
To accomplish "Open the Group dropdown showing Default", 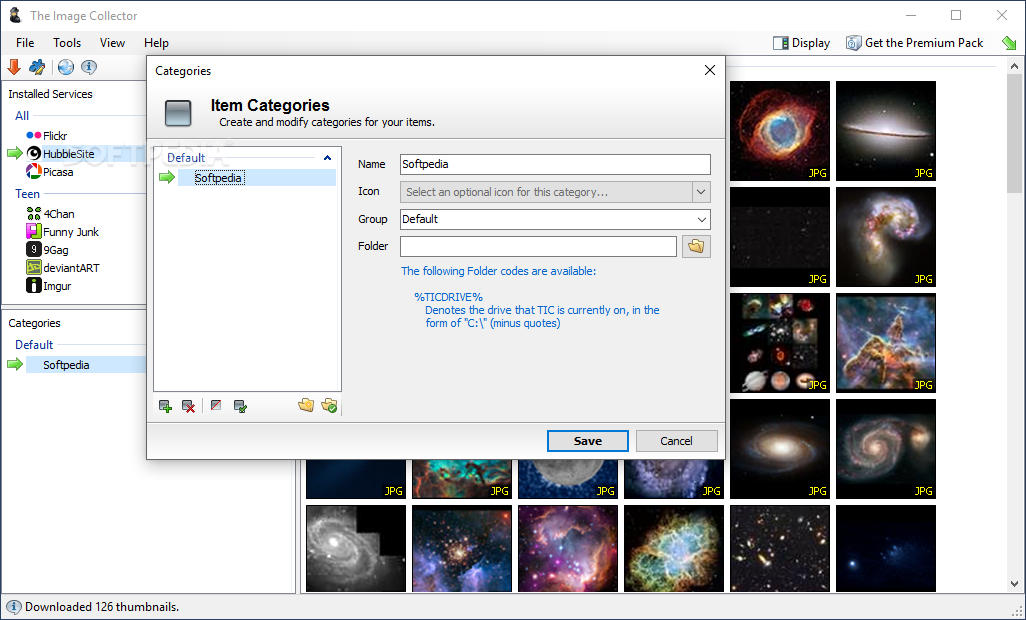I will [555, 219].
